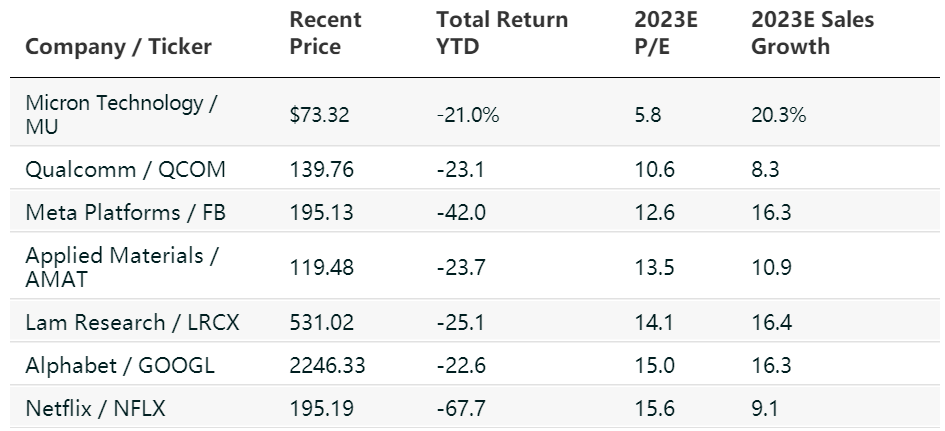Screen dimensions: 945x431
Task: Click the Company / Ticker column header
Action: coord(119,47)
